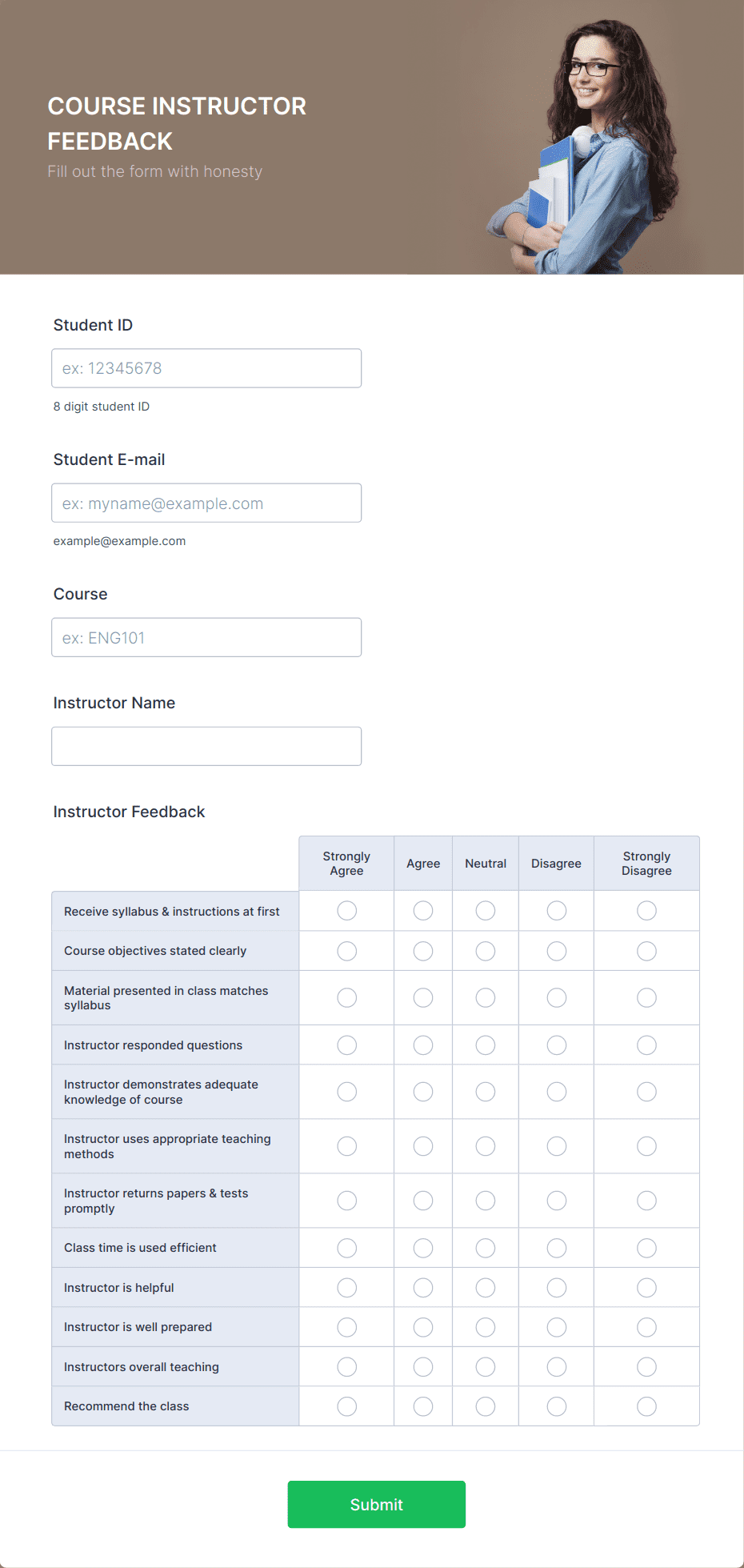Select Neutral for material matching syllabus
This screenshot has width=744, height=1568.
(485, 997)
